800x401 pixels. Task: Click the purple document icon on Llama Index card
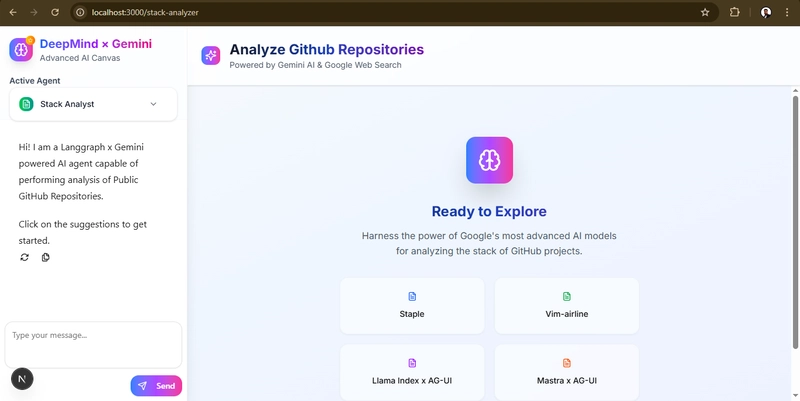point(412,363)
